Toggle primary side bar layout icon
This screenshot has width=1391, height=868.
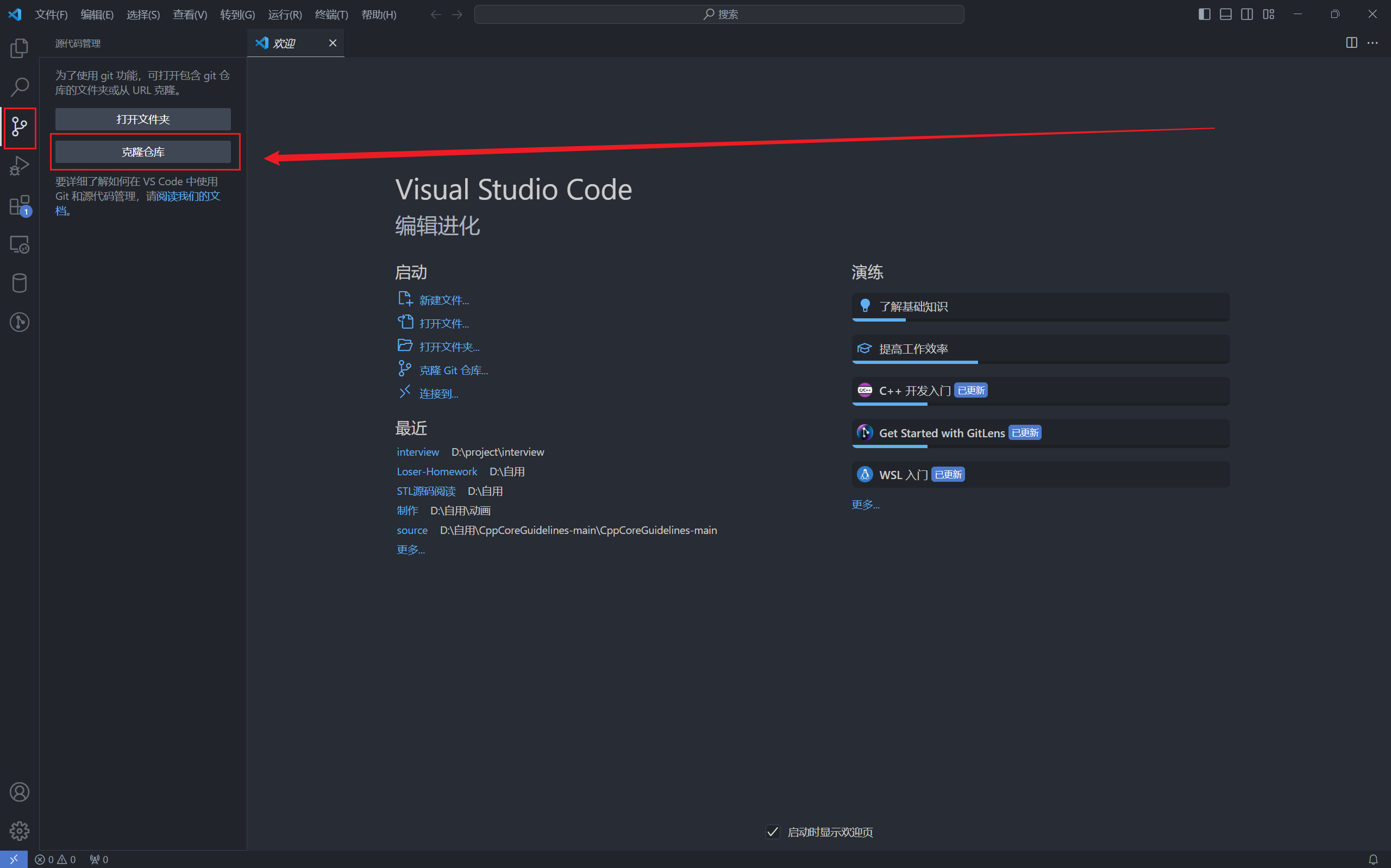pyautogui.click(x=1205, y=14)
